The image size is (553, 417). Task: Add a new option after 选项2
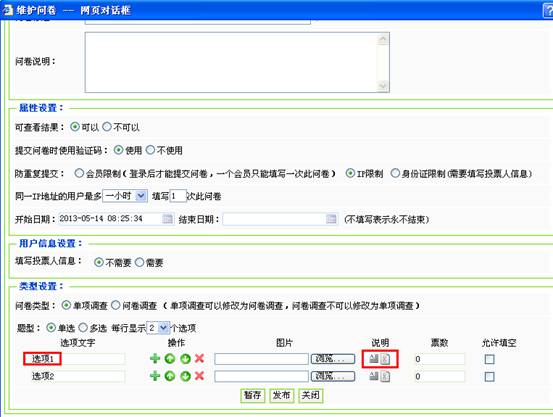[155, 376]
